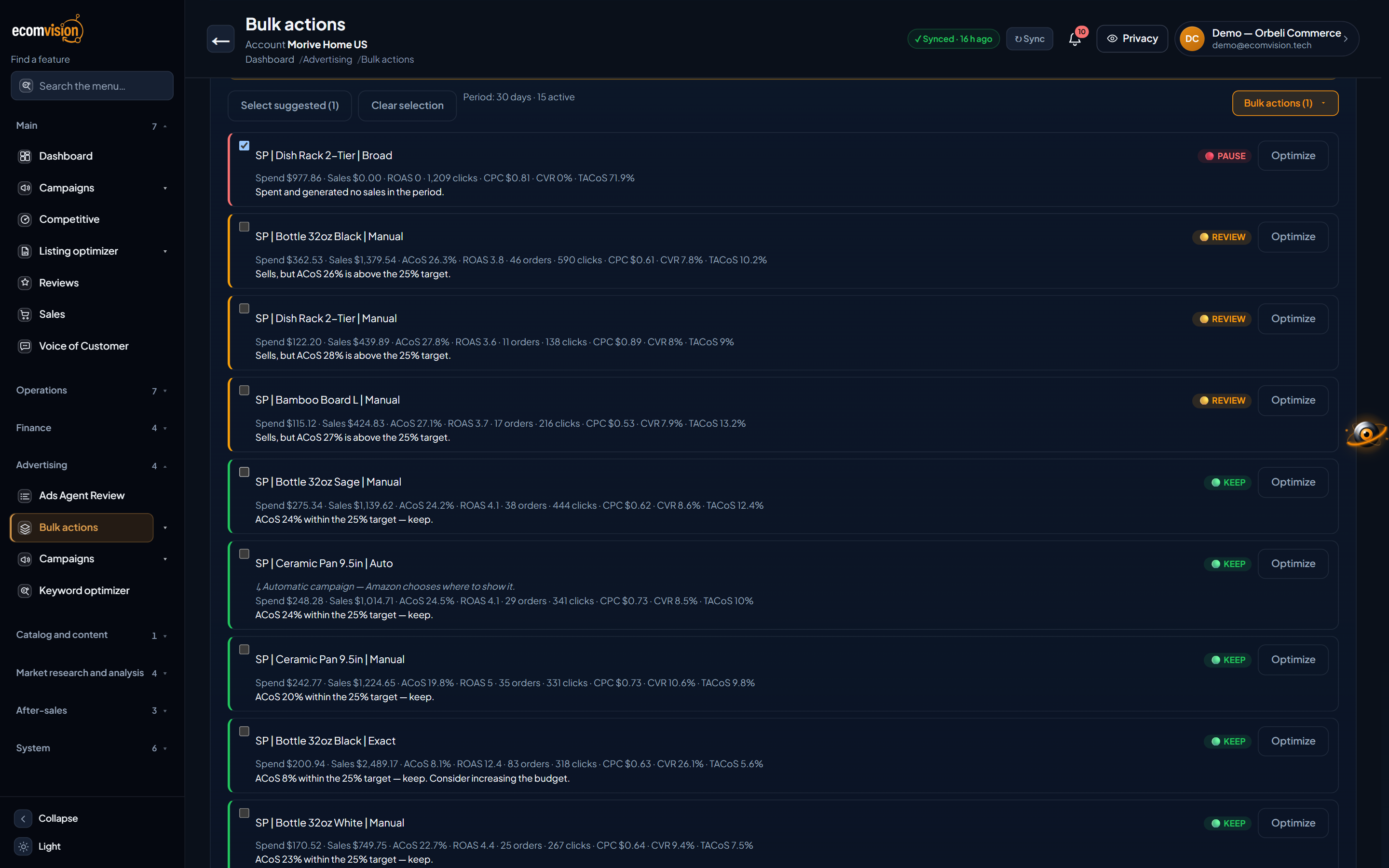The image size is (1389, 868).
Task: Click the Collapse sidebar arrow icon
Action: click(x=23, y=819)
